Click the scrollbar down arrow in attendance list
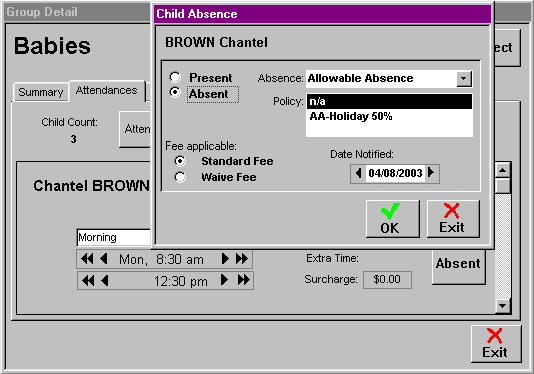This screenshot has width=534, height=374. click(x=503, y=306)
